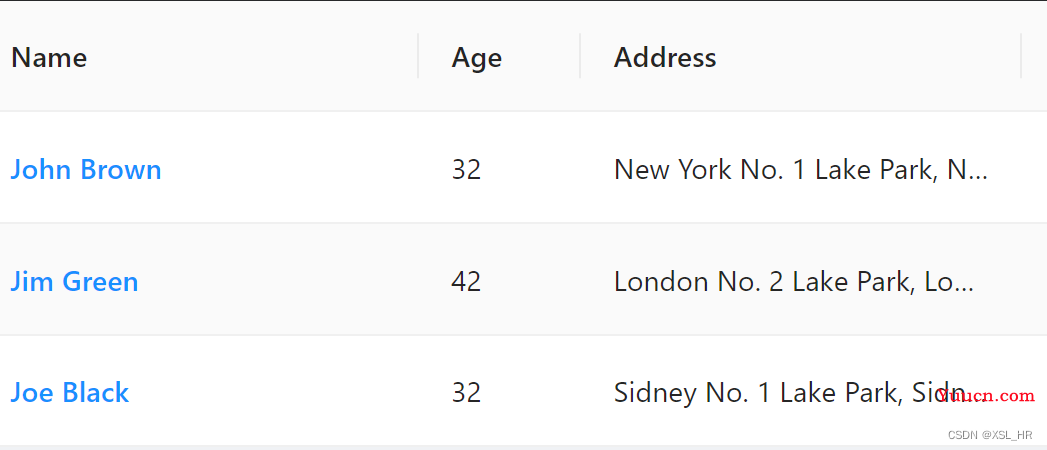
Task: Click the divider right of Address header
Action: pos(1021,56)
